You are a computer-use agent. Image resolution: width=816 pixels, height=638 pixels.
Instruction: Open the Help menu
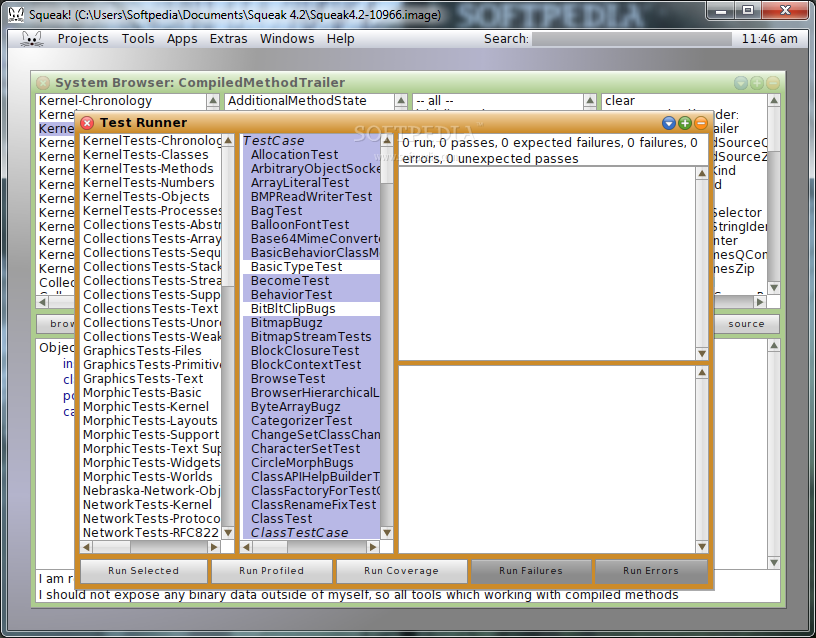tap(340, 39)
